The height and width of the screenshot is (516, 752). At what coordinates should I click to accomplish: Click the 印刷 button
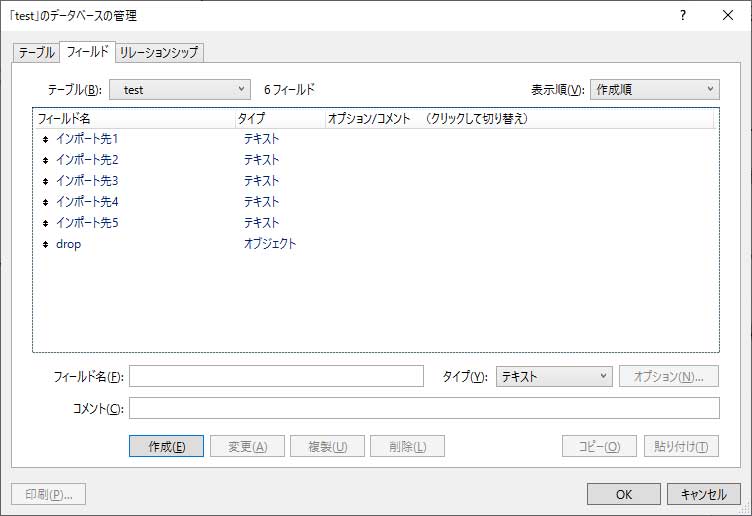[x=49, y=494]
